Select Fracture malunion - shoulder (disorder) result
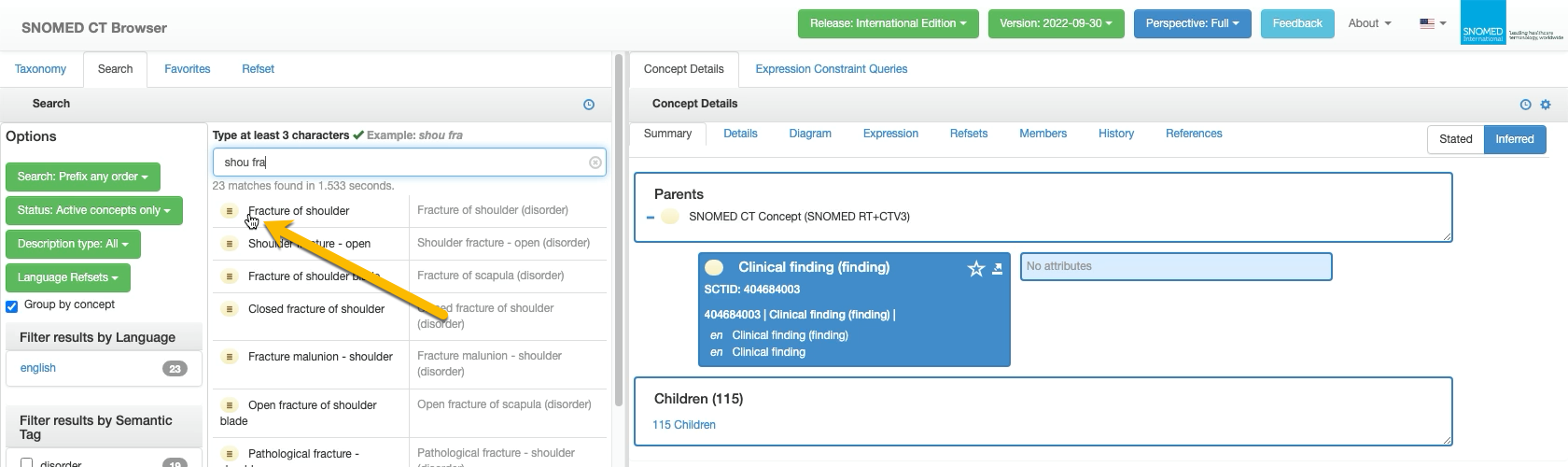This screenshot has height=467, width=1568. click(489, 363)
